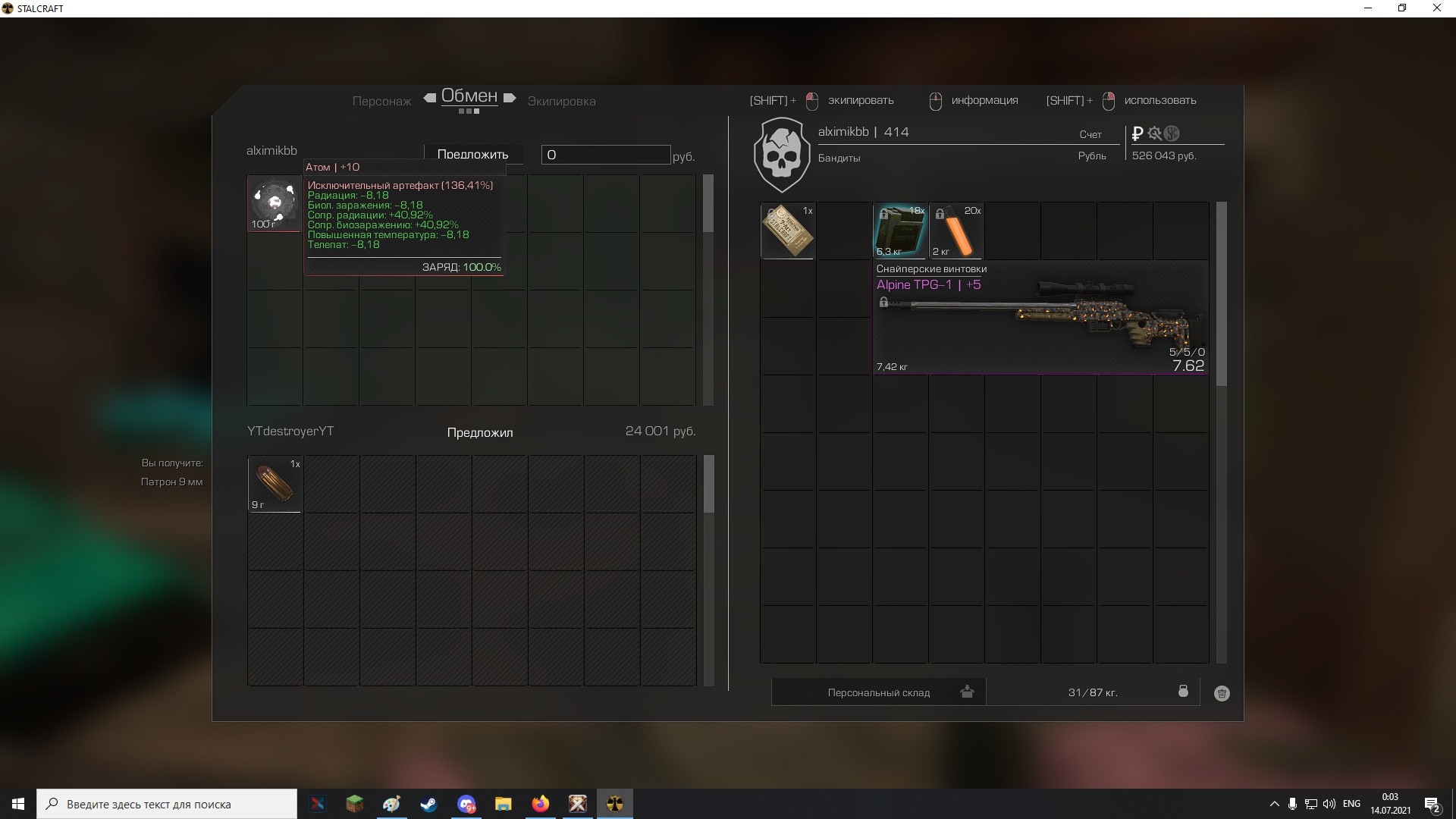This screenshot has width=1456, height=819.
Task: Click the Bandits skull faction emblem
Action: (782, 154)
